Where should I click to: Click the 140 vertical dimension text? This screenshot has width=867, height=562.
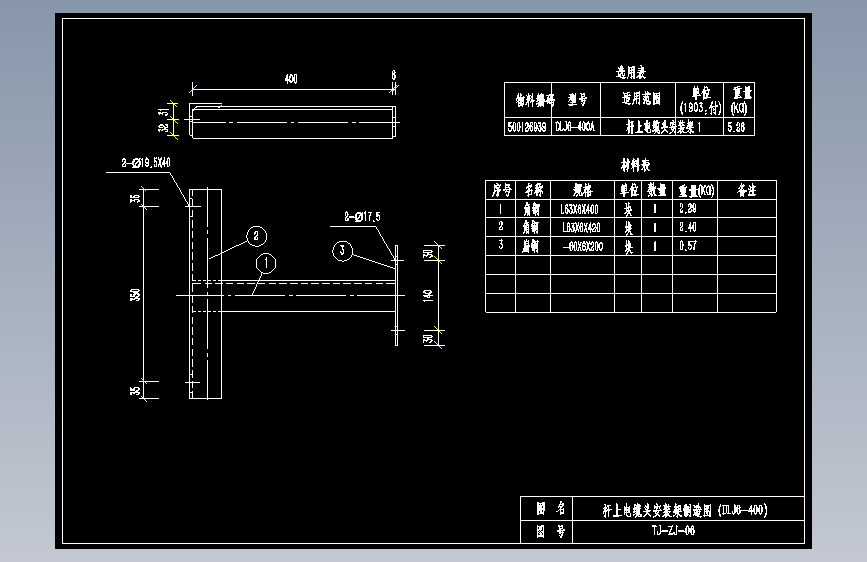tap(428, 295)
